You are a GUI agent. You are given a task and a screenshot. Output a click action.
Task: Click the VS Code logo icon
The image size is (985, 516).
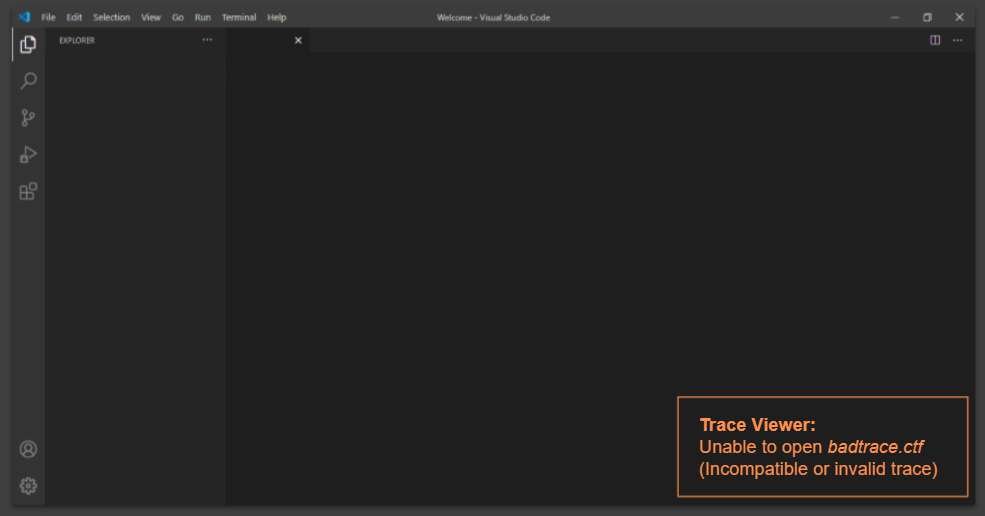click(x=24, y=17)
